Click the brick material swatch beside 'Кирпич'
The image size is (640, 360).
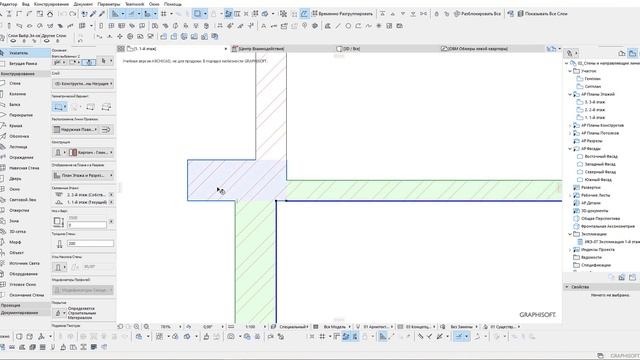[x=73, y=152]
